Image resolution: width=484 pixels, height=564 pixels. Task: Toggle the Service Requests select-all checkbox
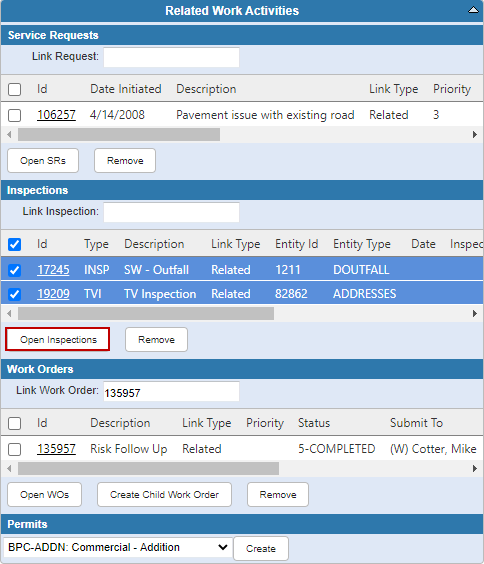pyautogui.click(x=14, y=89)
